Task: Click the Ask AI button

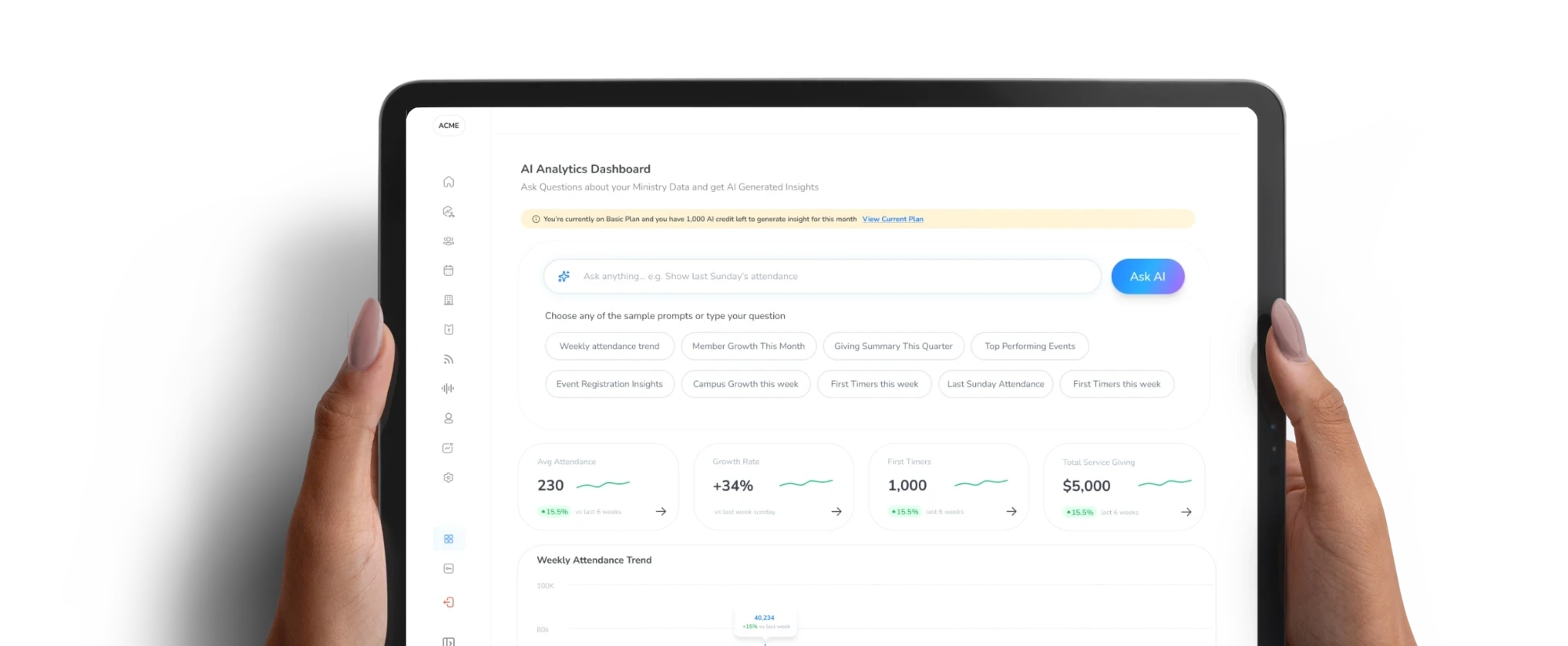Action: (x=1148, y=276)
